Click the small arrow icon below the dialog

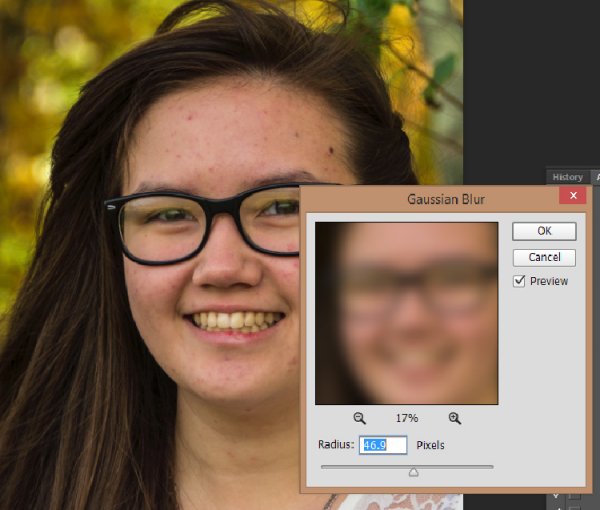coord(555,493)
